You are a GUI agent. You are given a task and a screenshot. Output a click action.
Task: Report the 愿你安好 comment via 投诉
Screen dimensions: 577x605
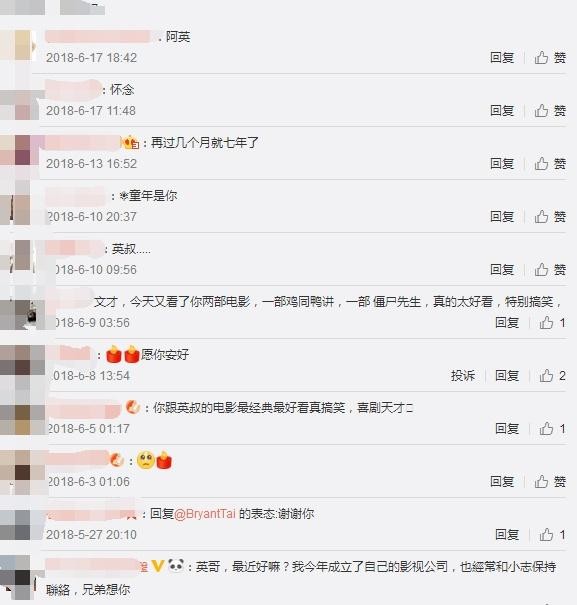[463, 375]
